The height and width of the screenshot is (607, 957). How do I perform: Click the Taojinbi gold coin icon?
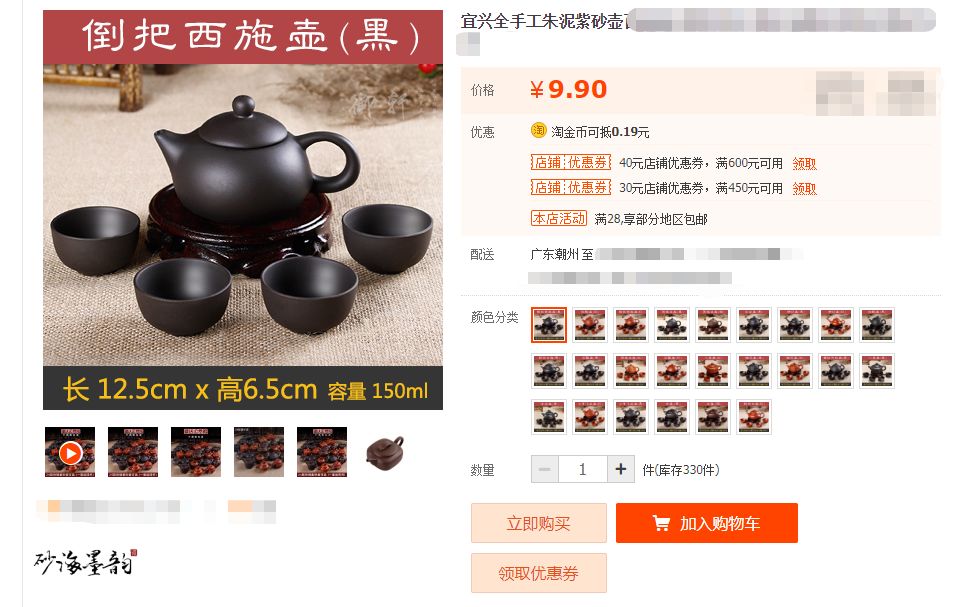538,131
